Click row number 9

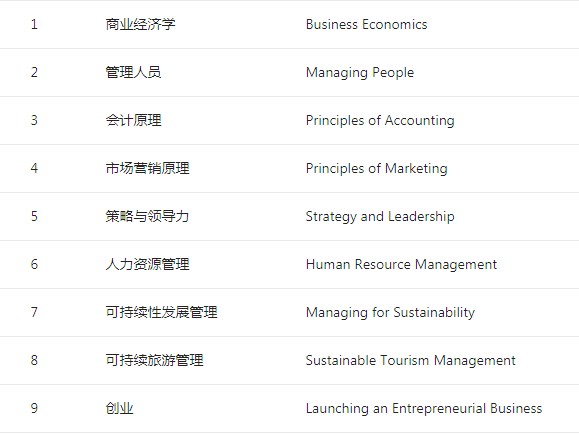tap(34, 409)
